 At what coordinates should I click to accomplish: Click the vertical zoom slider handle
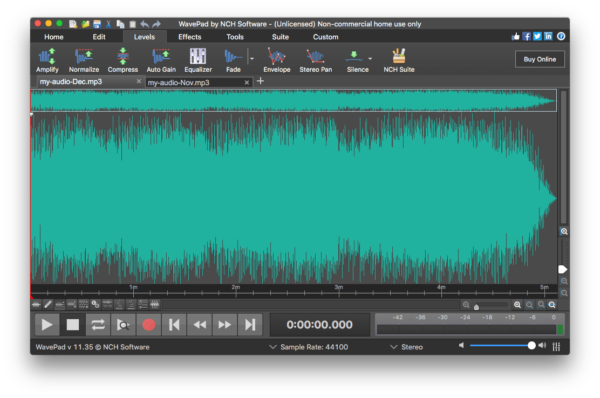tap(562, 269)
